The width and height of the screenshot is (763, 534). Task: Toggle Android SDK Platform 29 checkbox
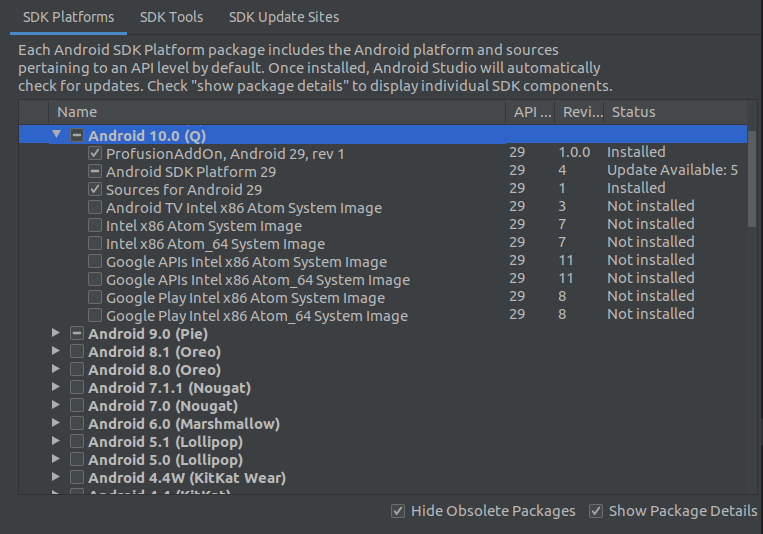pyautogui.click(x=95, y=172)
